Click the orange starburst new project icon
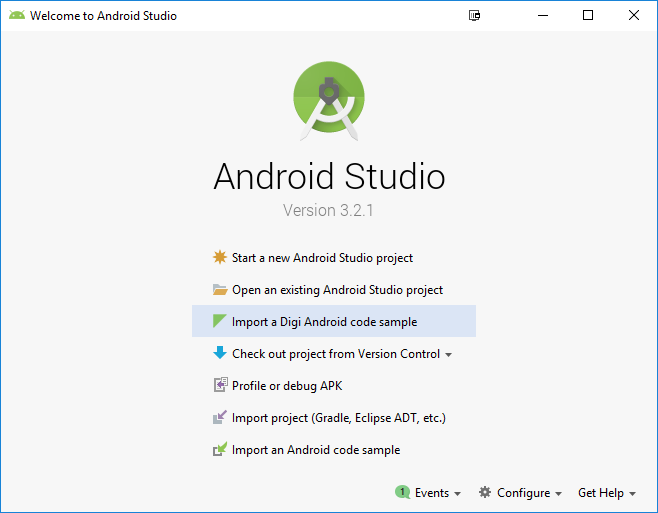 tap(219, 257)
